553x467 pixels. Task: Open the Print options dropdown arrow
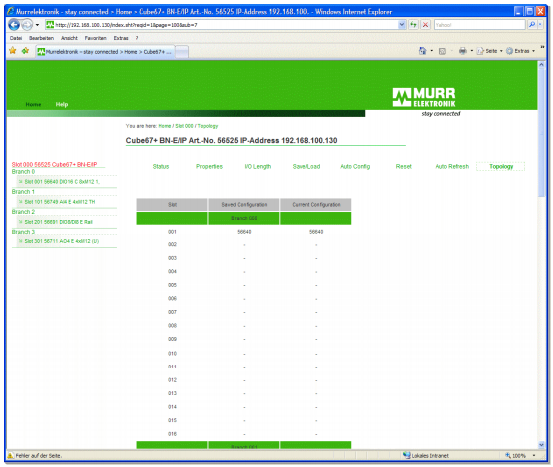tap(472, 51)
